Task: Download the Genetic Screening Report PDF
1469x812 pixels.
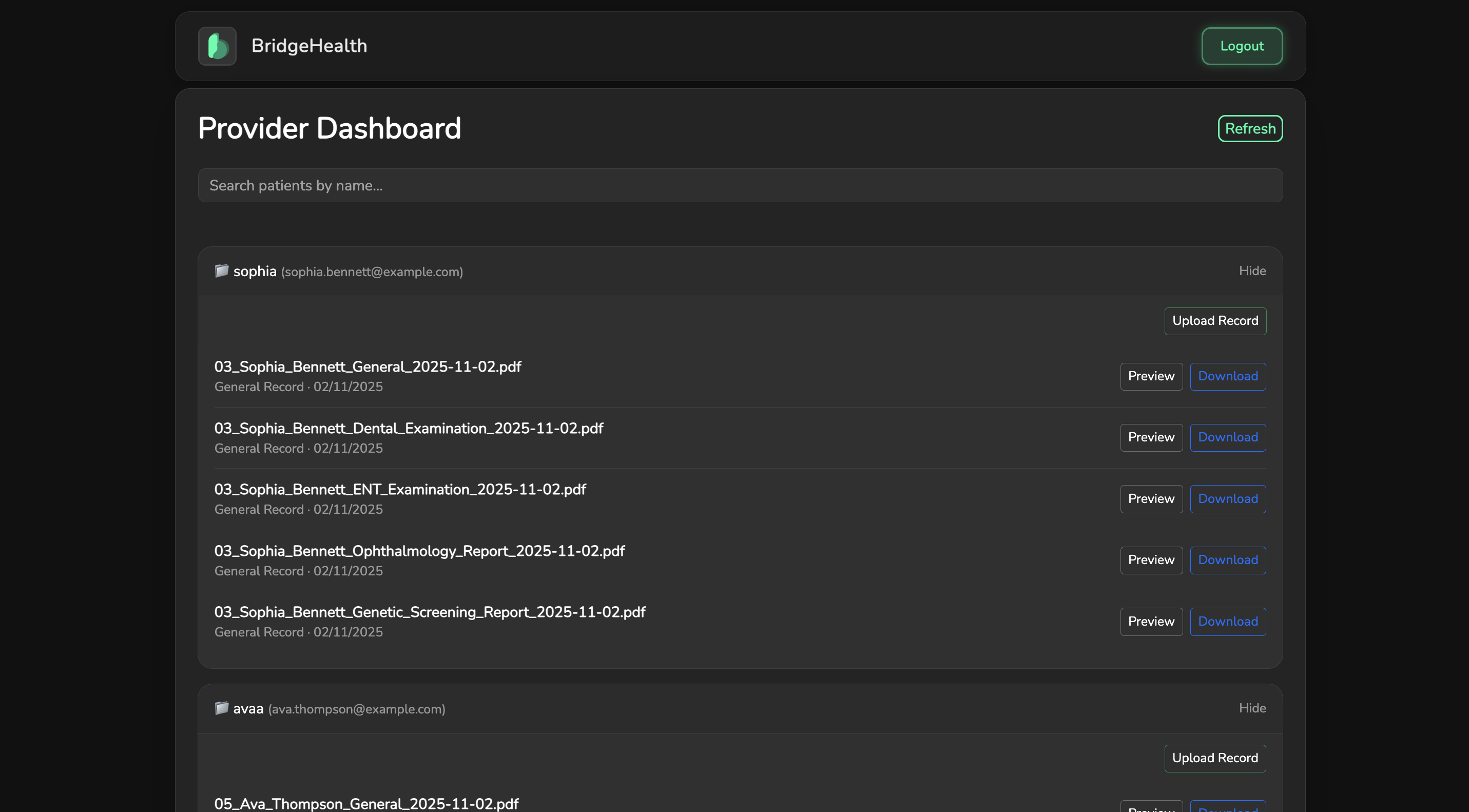Action: (1227, 622)
